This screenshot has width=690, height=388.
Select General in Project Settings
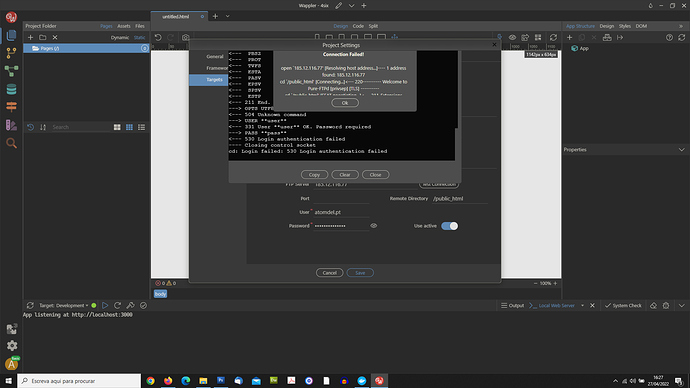coord(215,56)
